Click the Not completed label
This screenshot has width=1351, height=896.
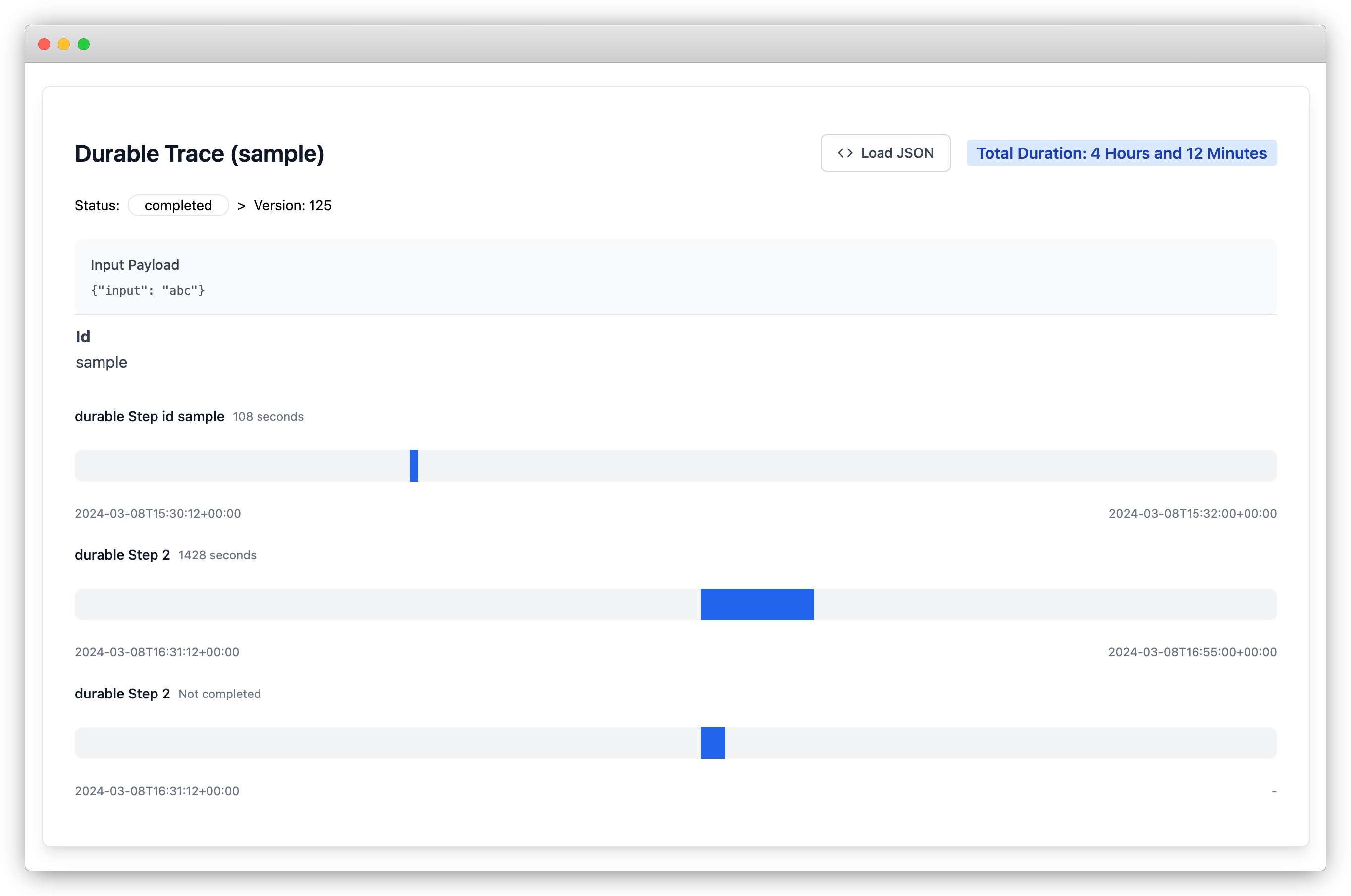[219, 694]
